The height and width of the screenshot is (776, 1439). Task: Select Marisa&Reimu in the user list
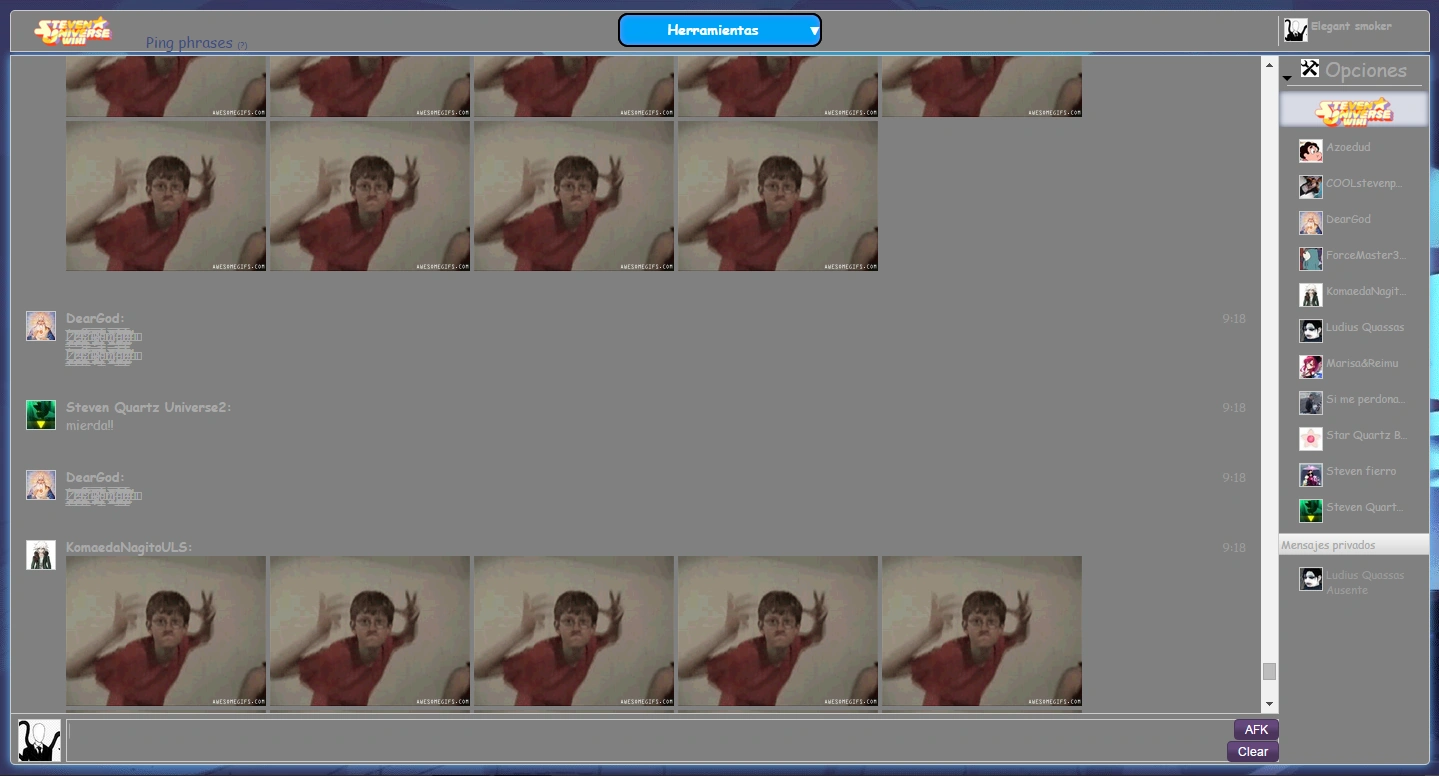pos(1361,364)
